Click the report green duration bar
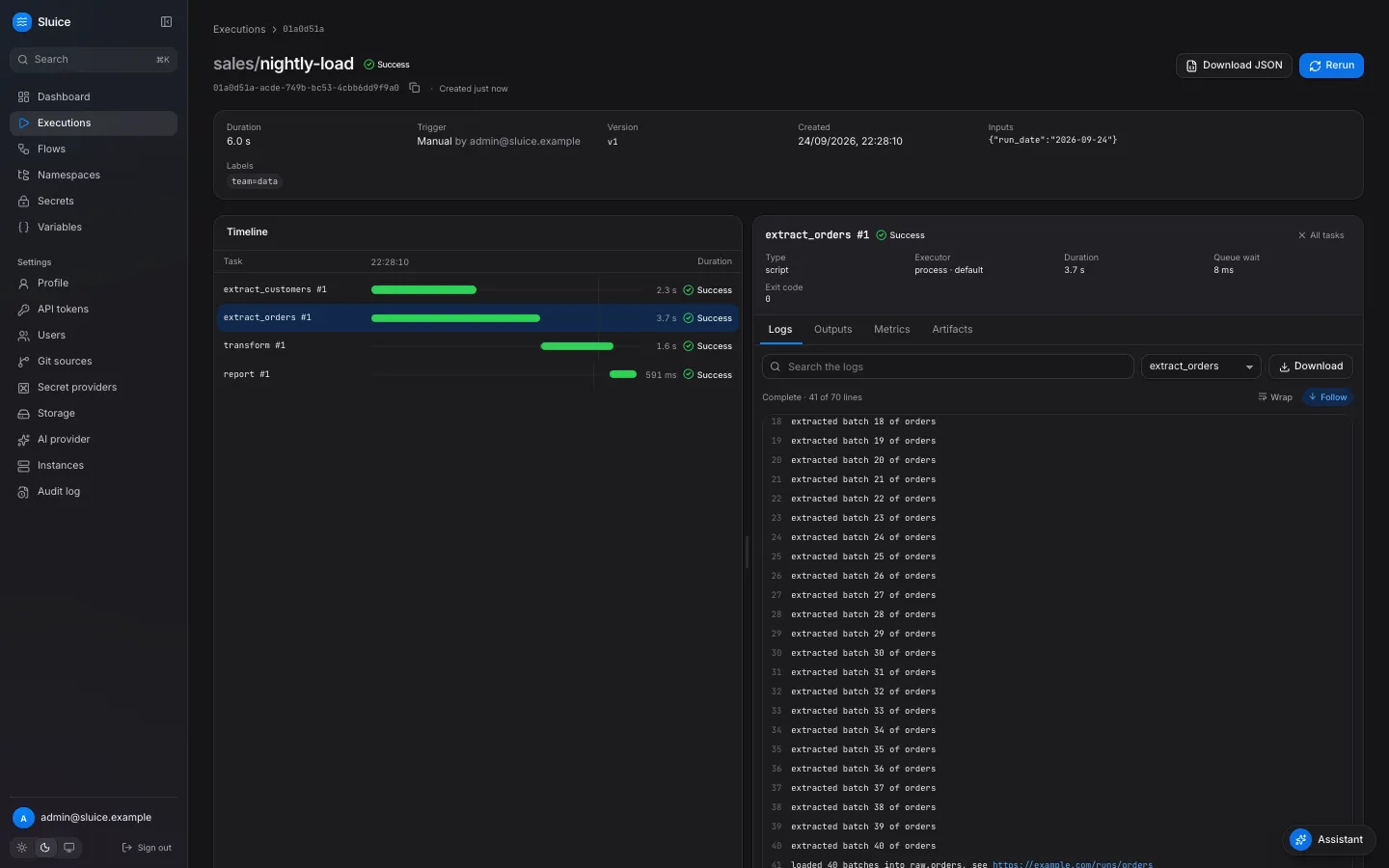This screenshot has height=868, width=1389. (623, 374)
